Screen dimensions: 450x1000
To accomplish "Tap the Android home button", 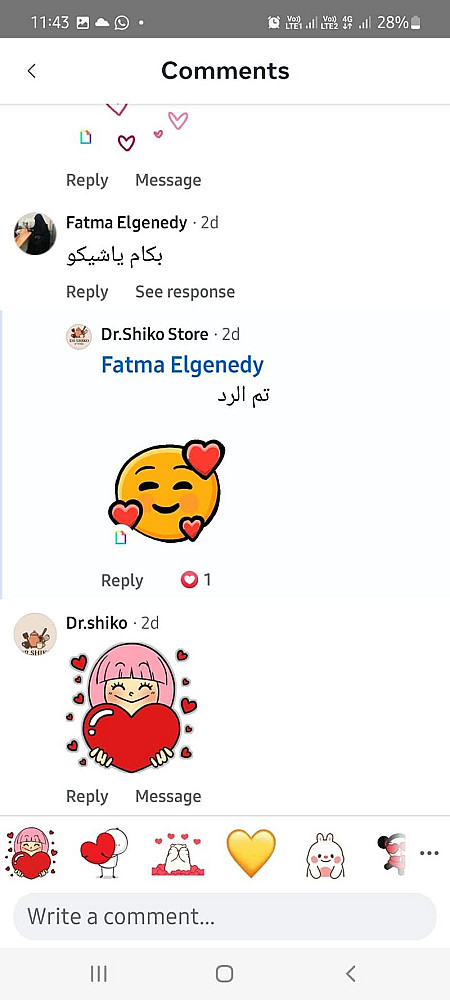I will coord(224,973).
